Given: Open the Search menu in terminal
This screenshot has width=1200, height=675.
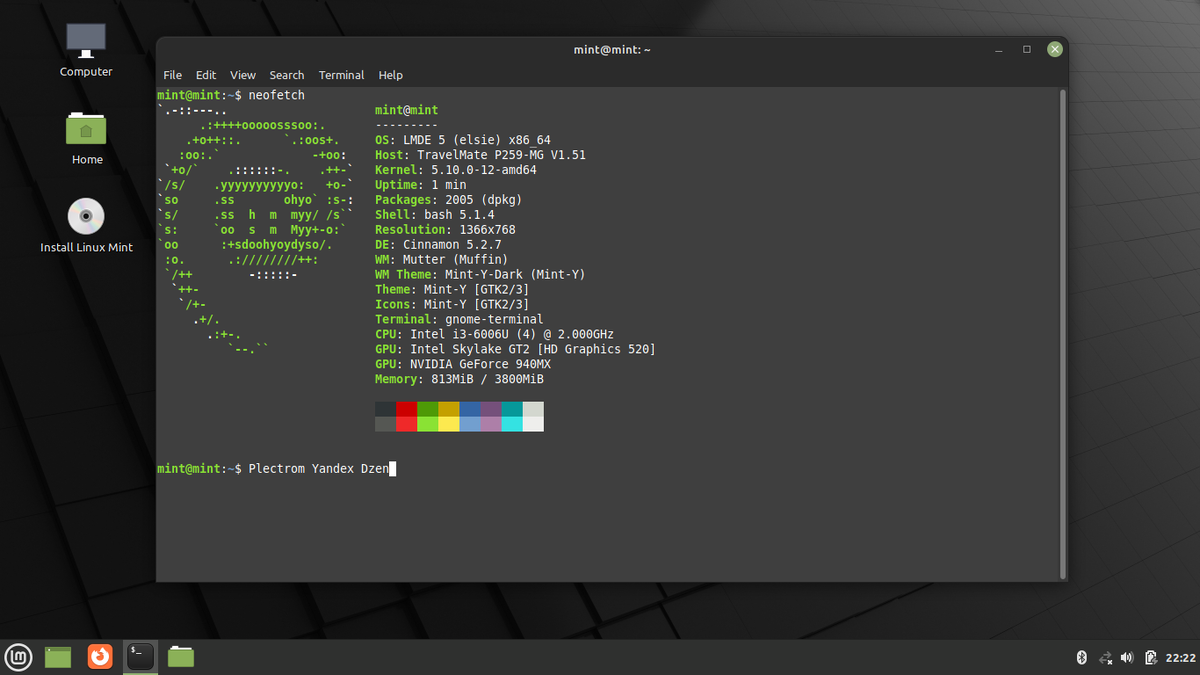Looking at the screenshot, I should pos(287,75).
